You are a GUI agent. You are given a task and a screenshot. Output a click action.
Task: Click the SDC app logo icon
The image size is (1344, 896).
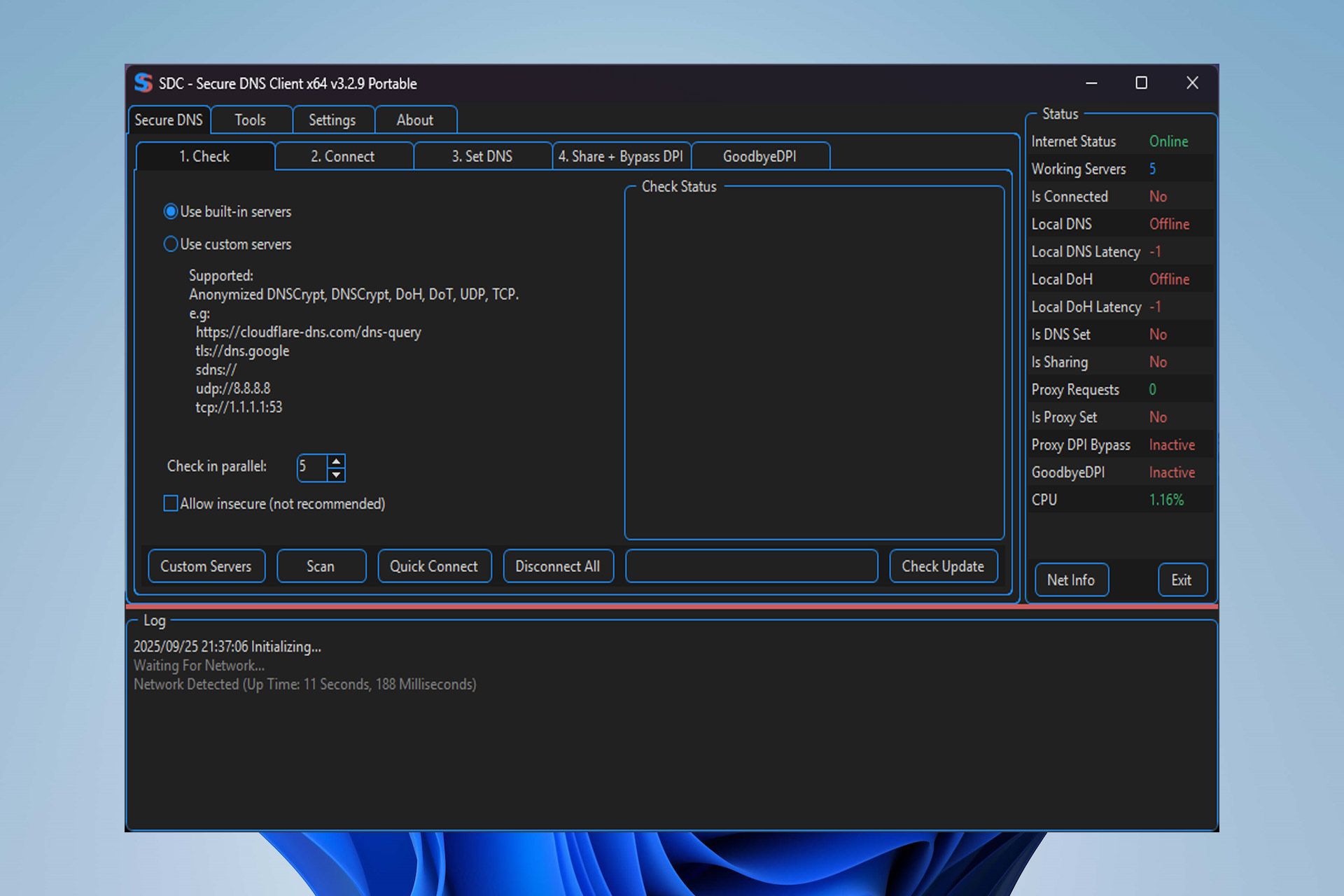click(143, 83)
